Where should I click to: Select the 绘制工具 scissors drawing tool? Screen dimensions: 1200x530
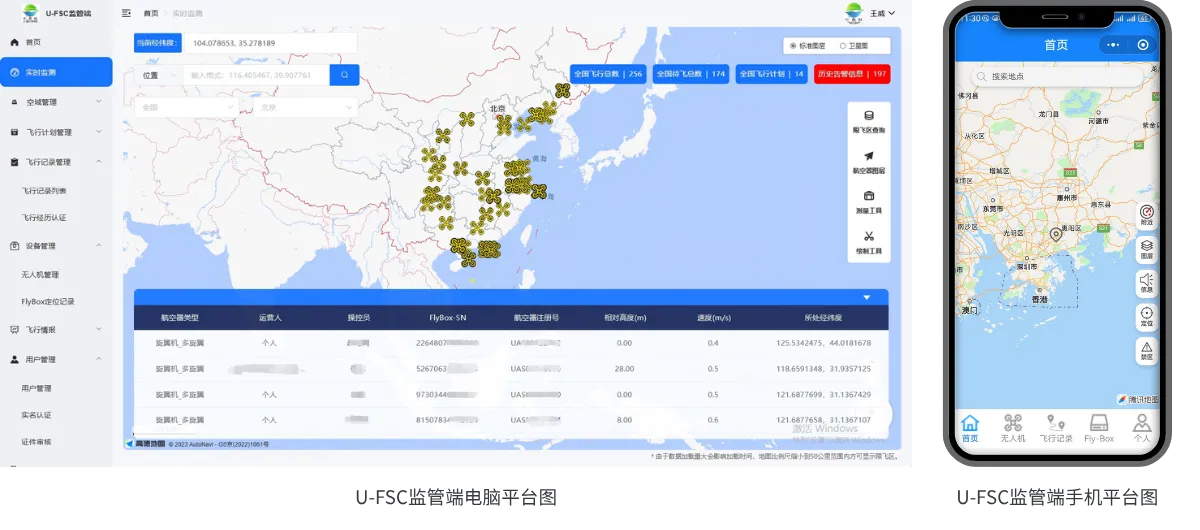tap(868, 242)
